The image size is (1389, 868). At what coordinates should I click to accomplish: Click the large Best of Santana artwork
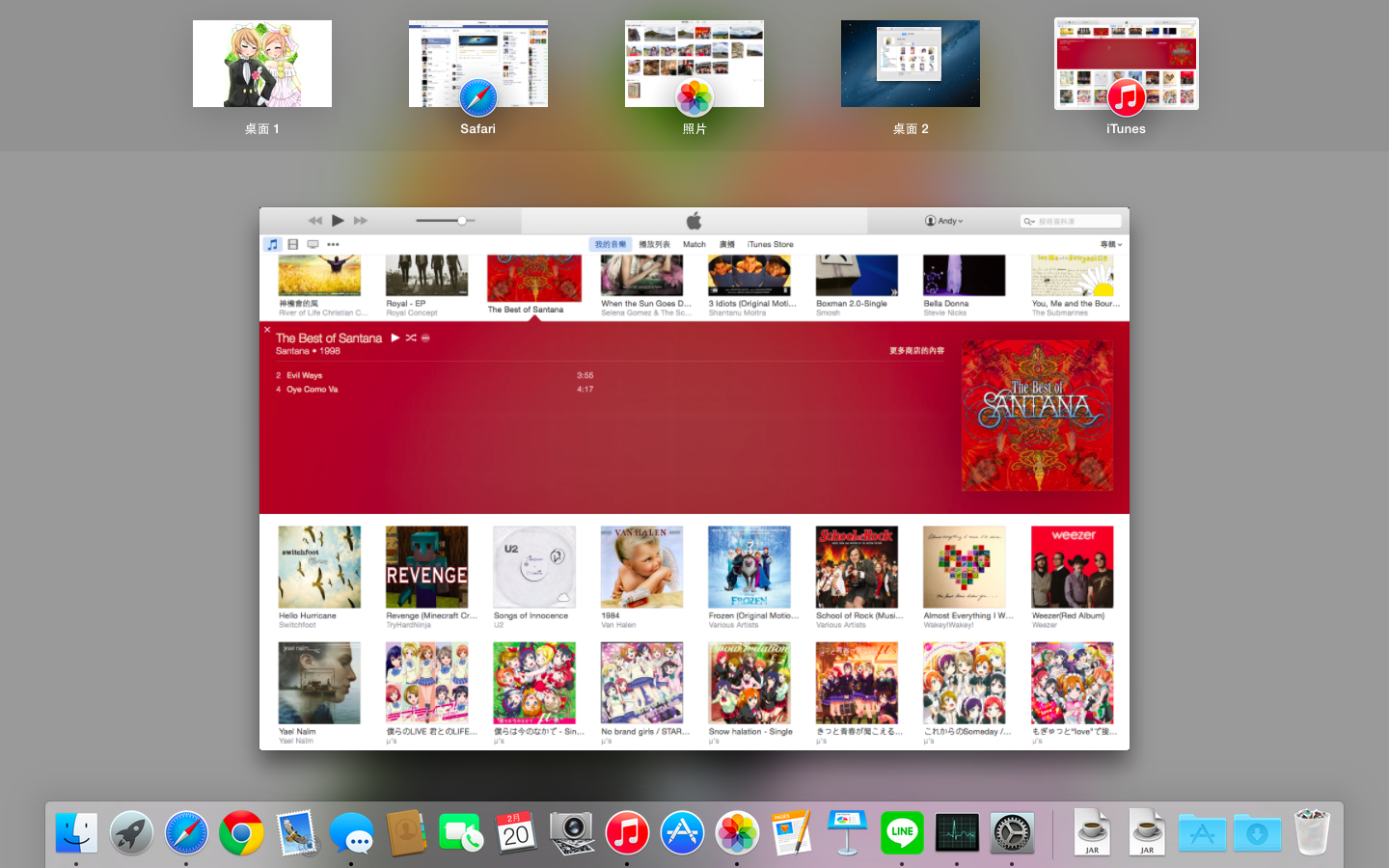pyautogui.click(x=1037, y=416)
